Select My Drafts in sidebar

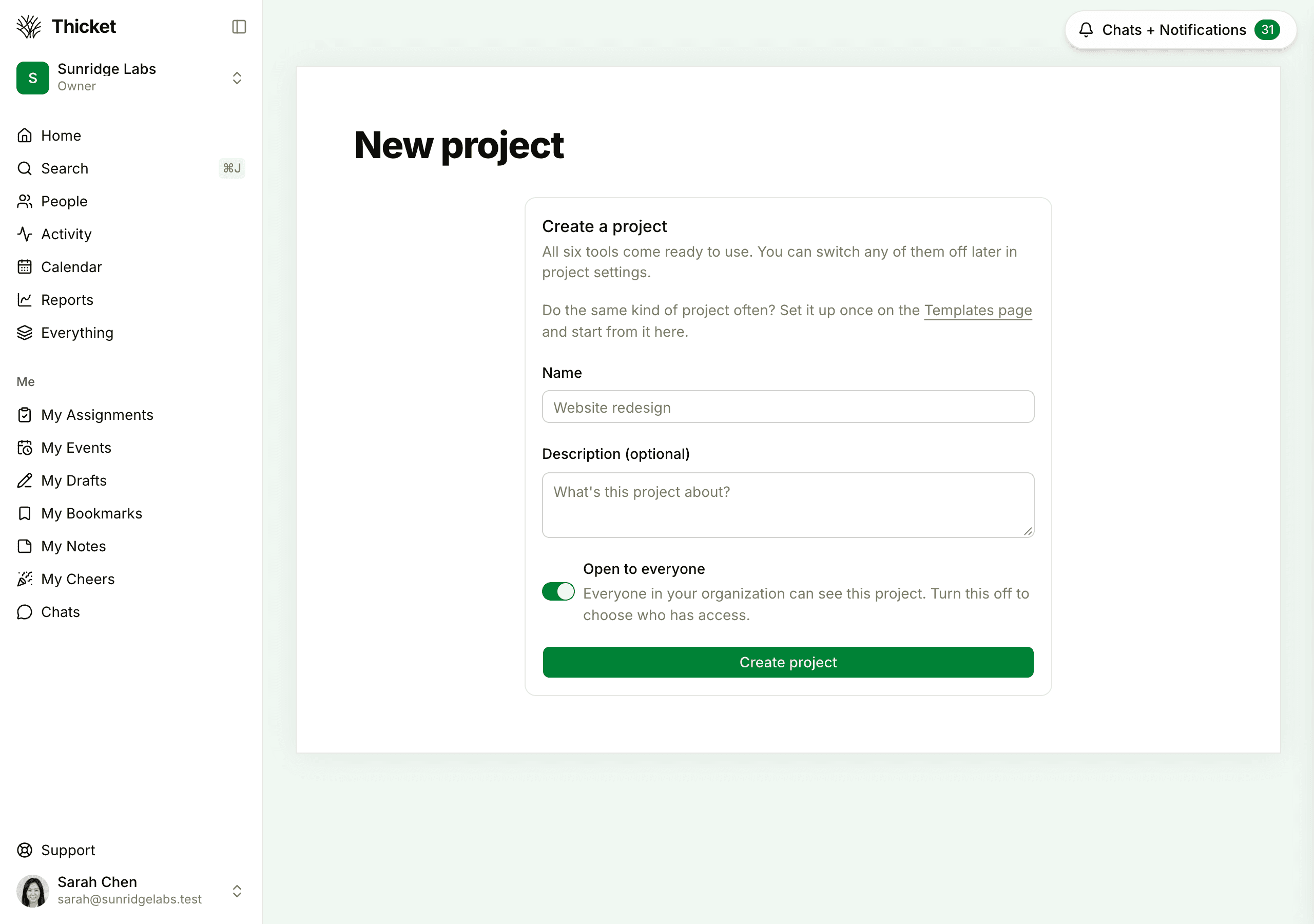pos(131,481)
